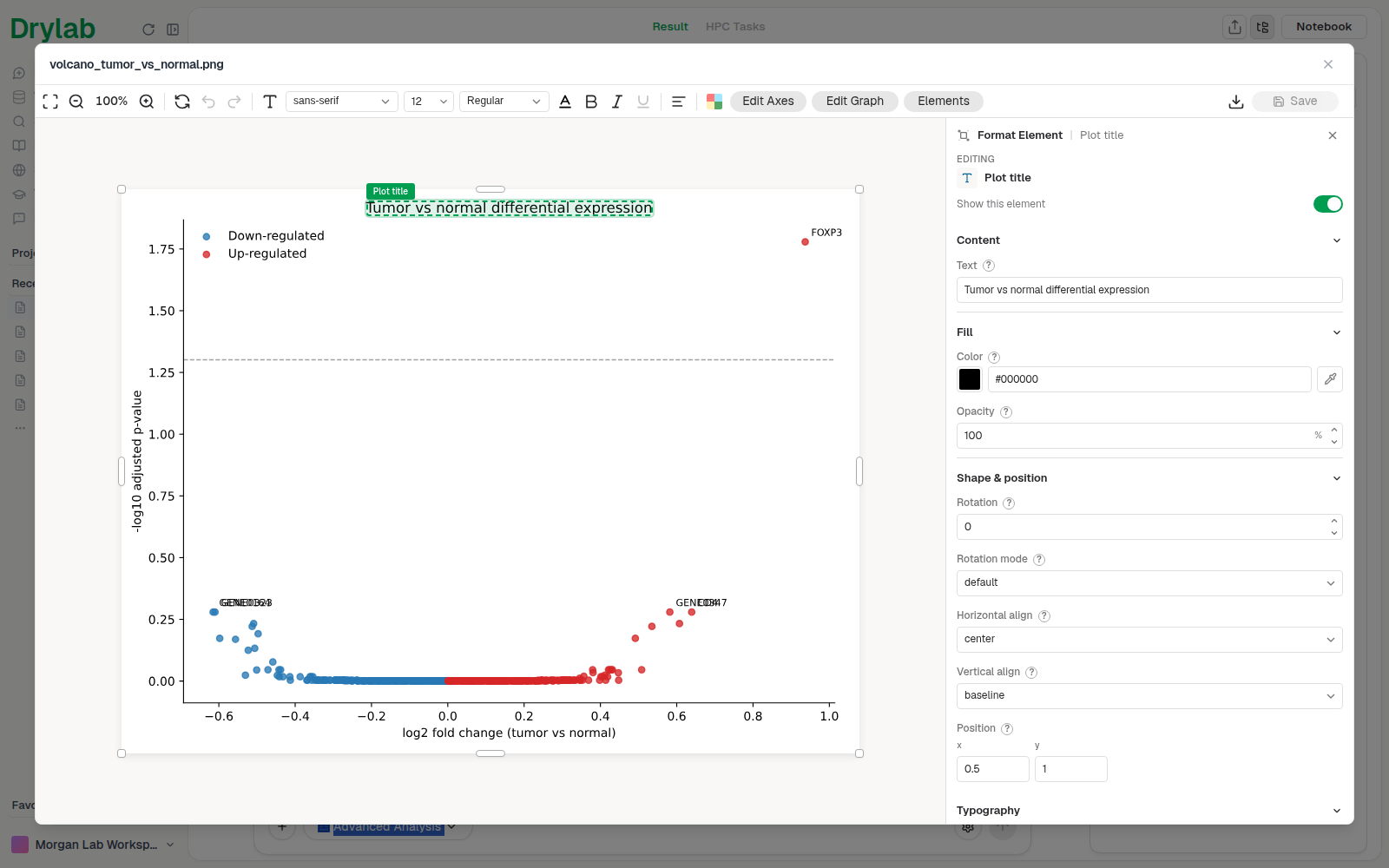The width and height of the screenshot is (1389, 868).
Task: Select the Text tool icon
Action: click(270, 102)
